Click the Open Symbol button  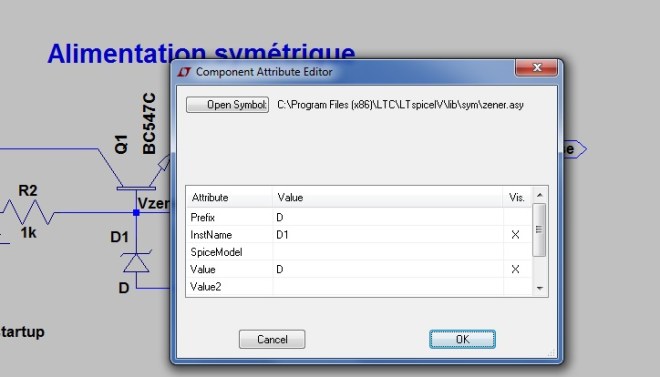pyautogui.click(x=227, y=105)
